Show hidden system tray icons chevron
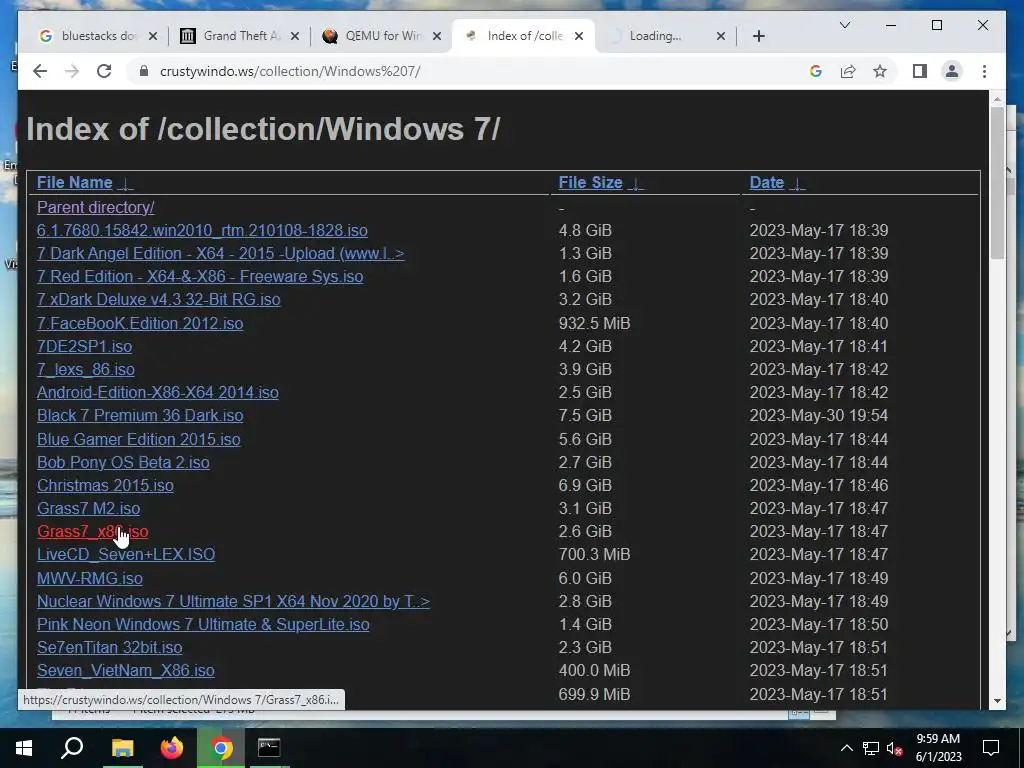This screenshot has width=1024, height=768. [x=846, y=748]
